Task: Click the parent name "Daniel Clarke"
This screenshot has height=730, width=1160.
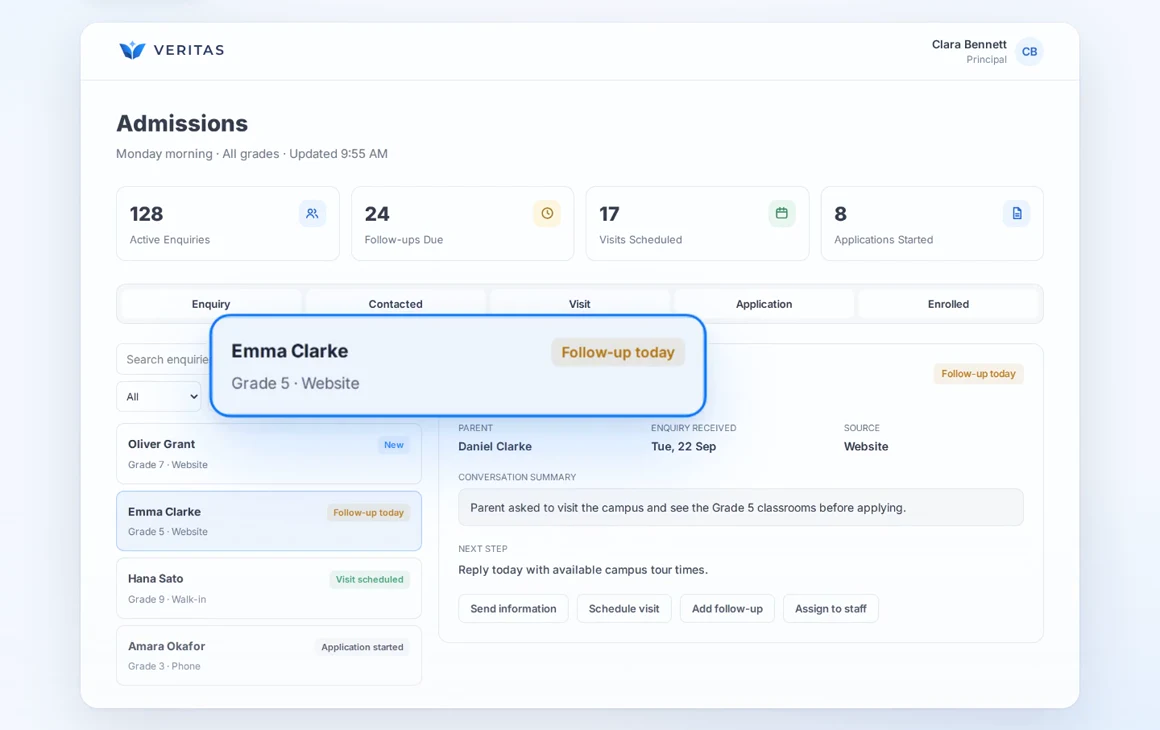Action: coord(495,447)
